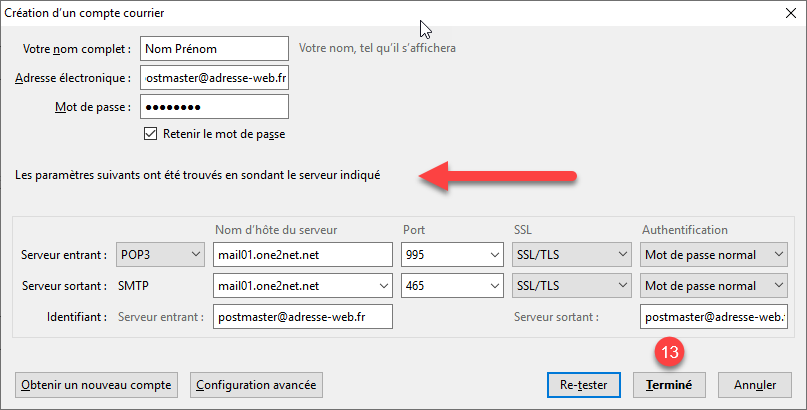Screen dimensions: 807x410
Task: Edit the incoming server hostname field
Action: (x=303, y=255)
